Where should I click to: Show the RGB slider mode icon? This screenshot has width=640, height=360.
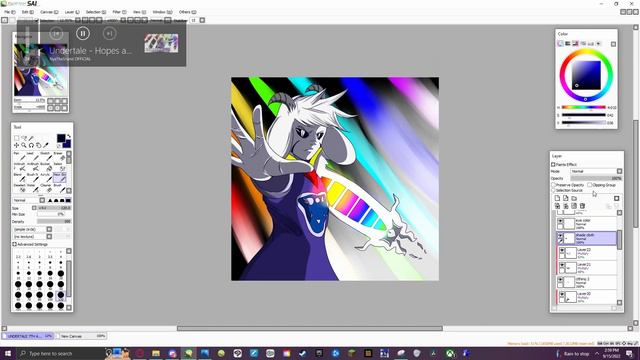coord(568,43)
